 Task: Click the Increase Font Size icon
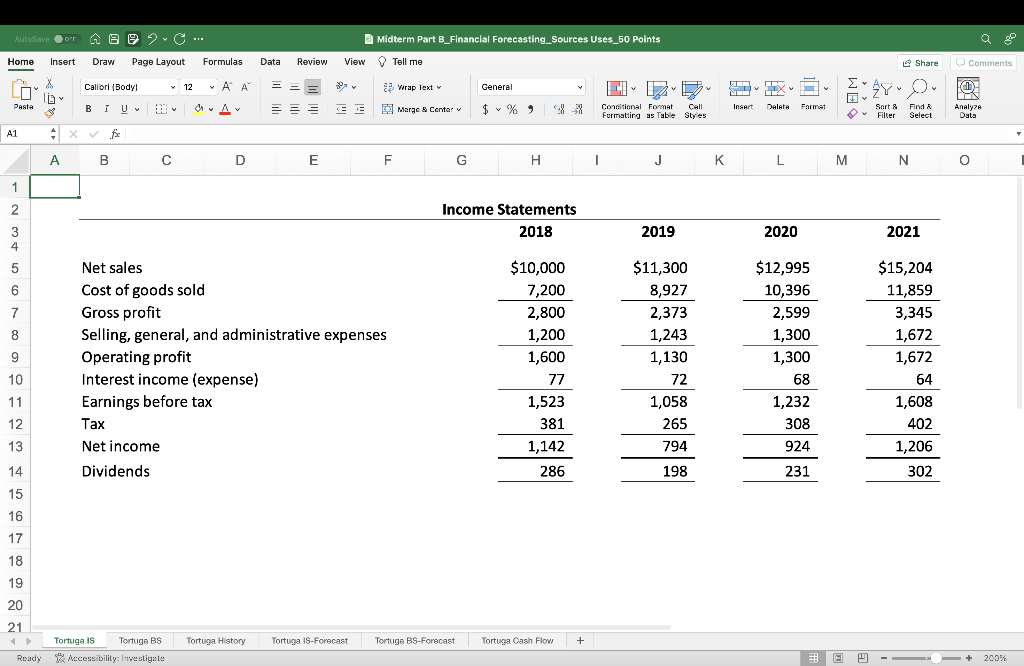(227, 87)
